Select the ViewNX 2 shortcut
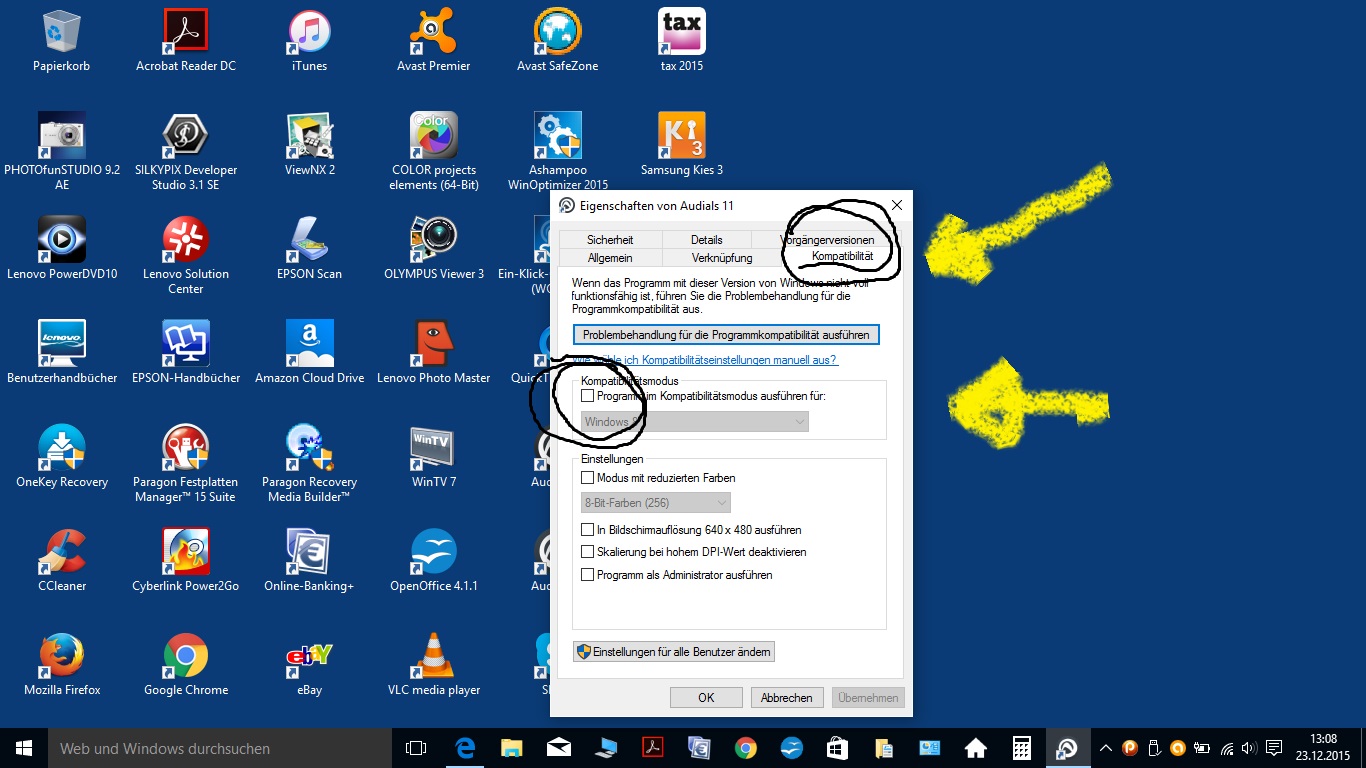 [309, 144]
